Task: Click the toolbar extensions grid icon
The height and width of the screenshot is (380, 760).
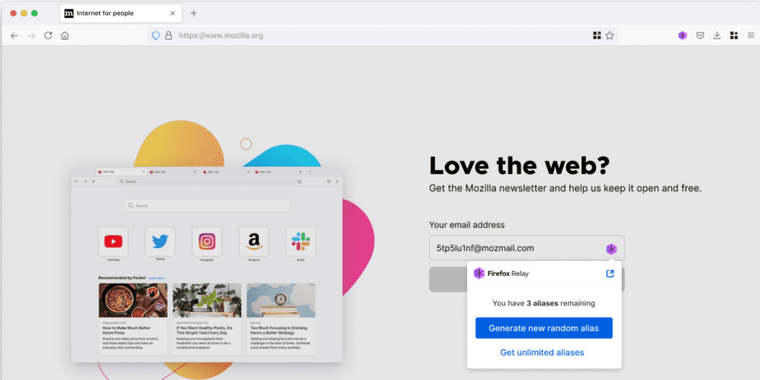Action: 734,35
